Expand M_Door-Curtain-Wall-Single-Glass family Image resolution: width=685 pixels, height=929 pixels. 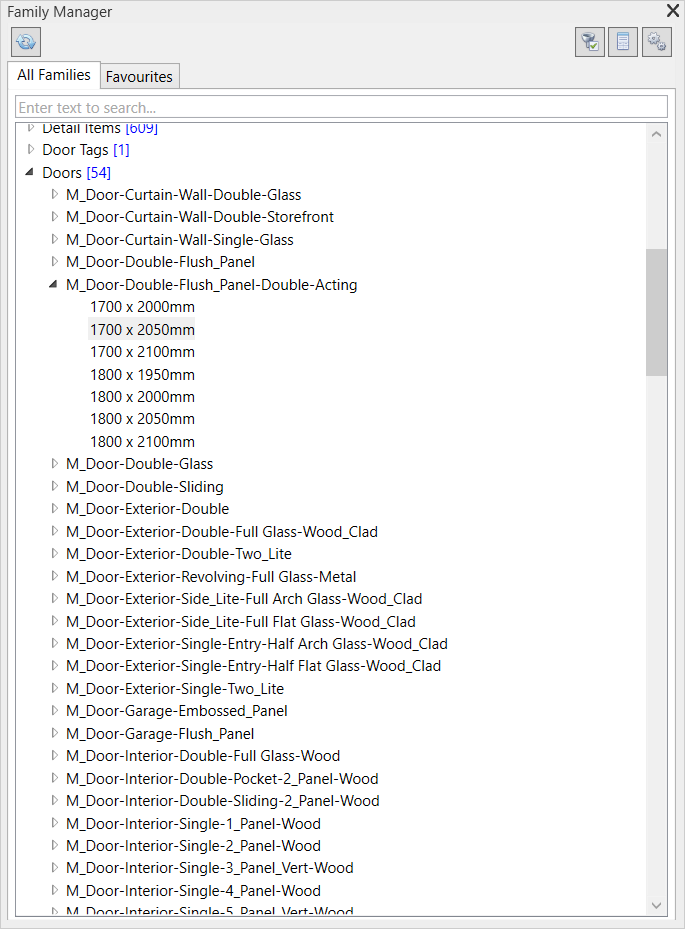pos(55,239)
